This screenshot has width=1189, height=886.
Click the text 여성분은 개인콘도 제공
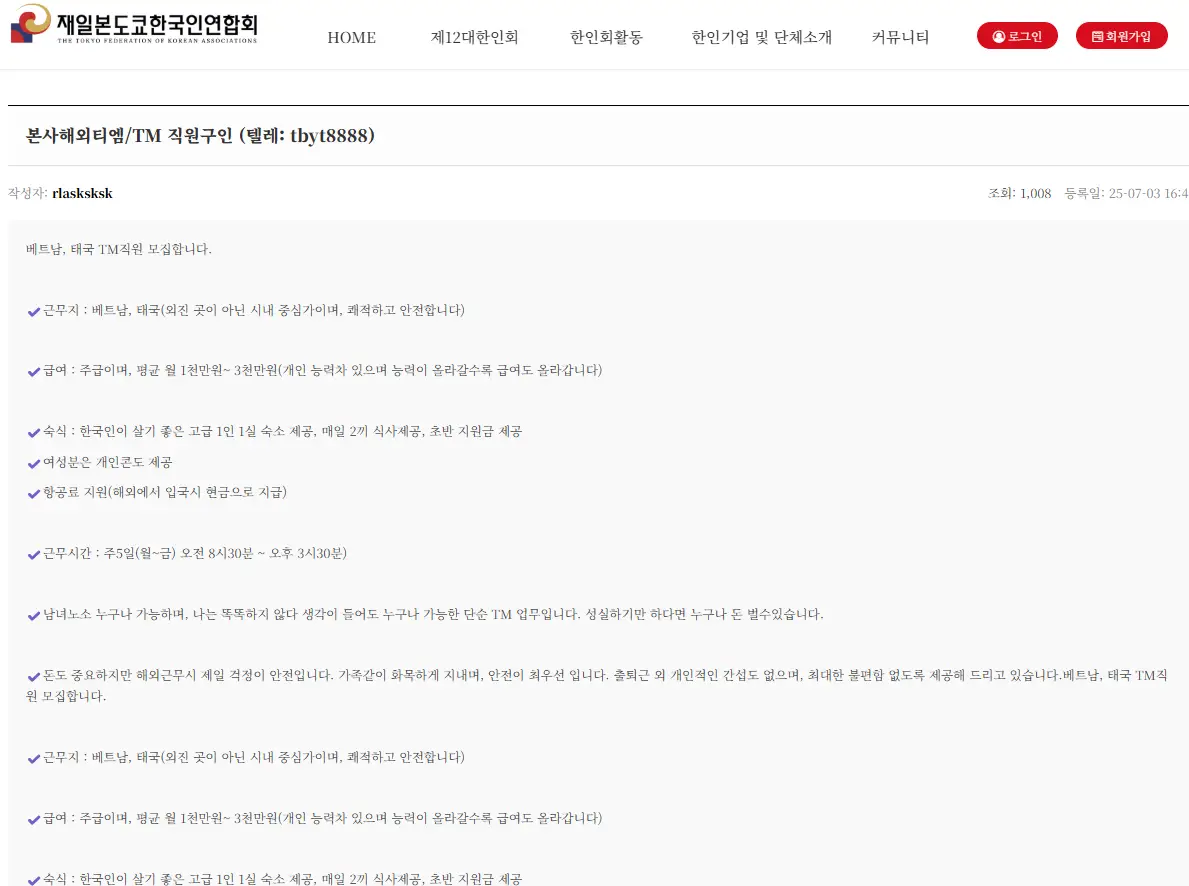pos(108,462)
